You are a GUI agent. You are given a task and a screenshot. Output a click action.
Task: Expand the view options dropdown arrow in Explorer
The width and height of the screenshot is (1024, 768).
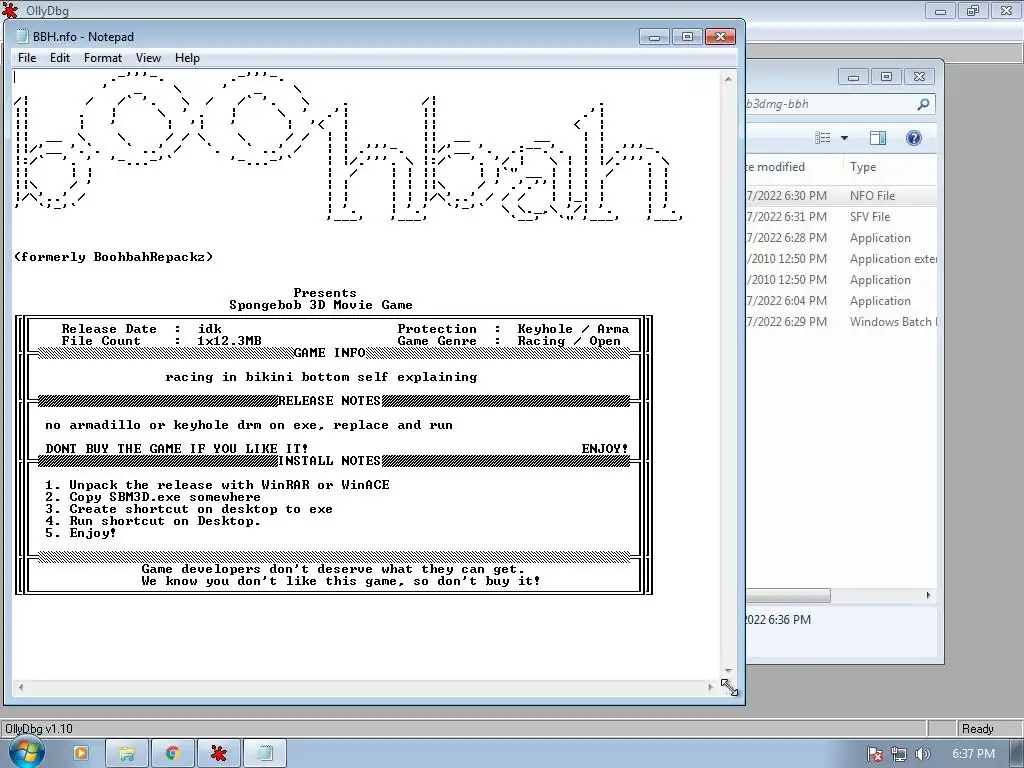point(844,138)
